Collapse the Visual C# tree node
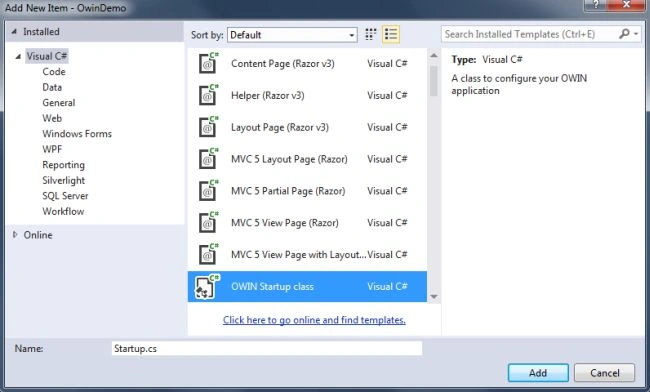The width and height of the screenshot is (650, 392). click(18, 56)
